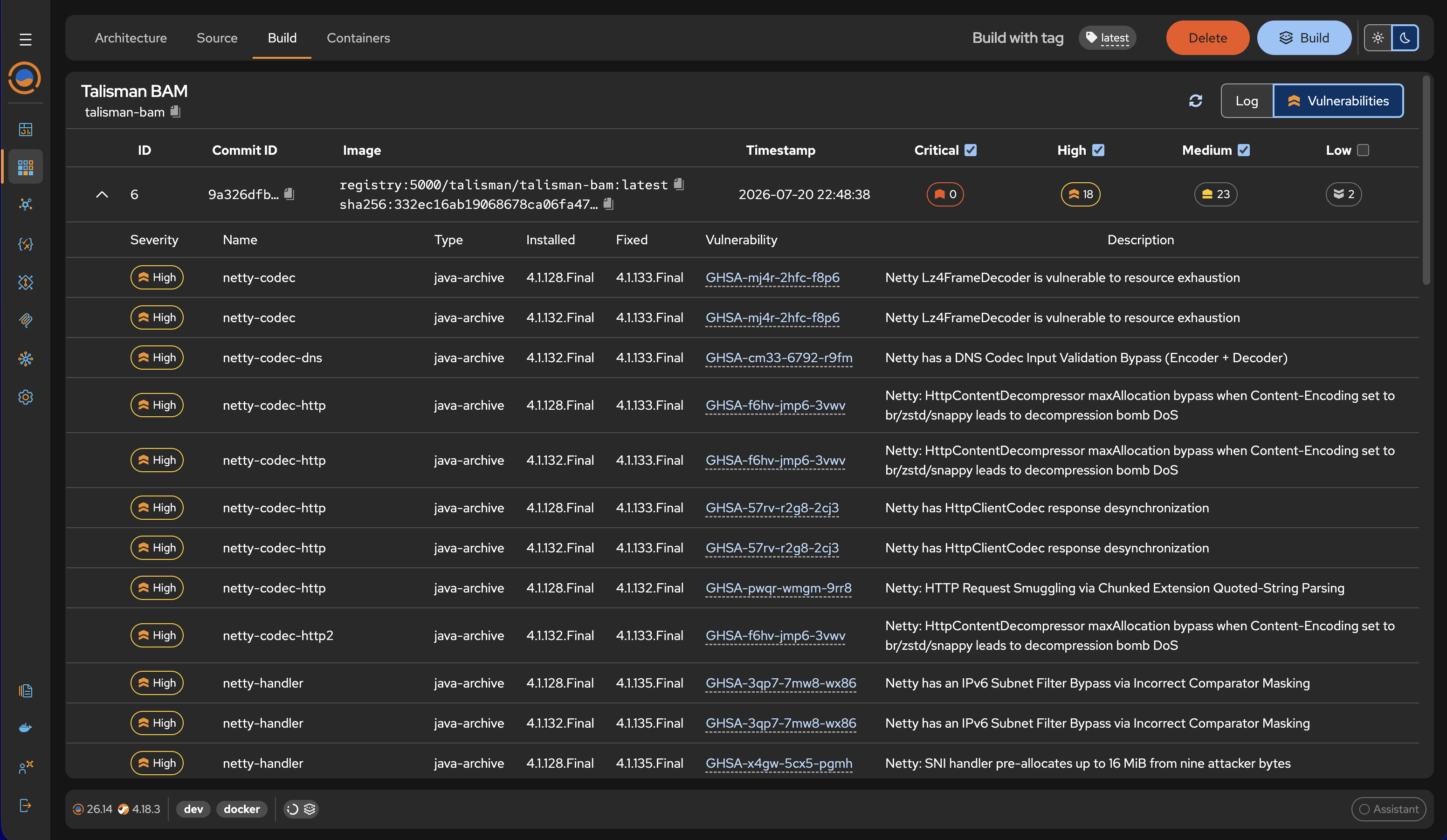The width and height of the screenshot is (1447, 840).
Task: Switch to light theme sun toggle
Action: [1378, 38]
